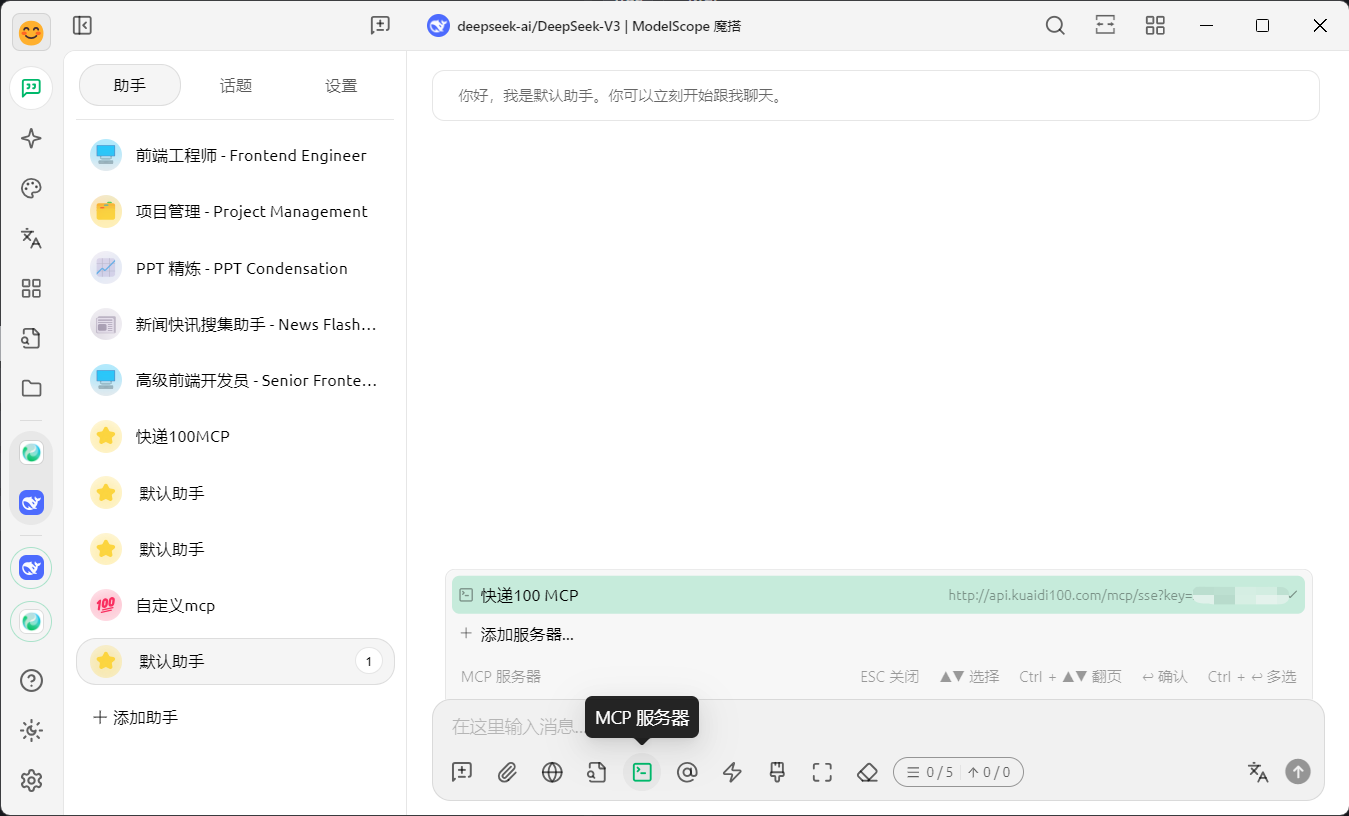Search messages with magnifier icon
Image resolution: width=1349 pixels, height=816 pixels.
(x=1055, y=26)
